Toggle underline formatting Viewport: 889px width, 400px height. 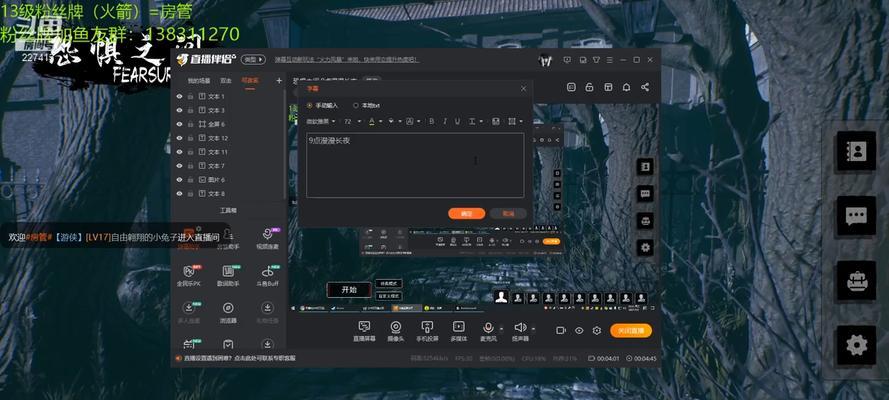[x=458, y=121]
